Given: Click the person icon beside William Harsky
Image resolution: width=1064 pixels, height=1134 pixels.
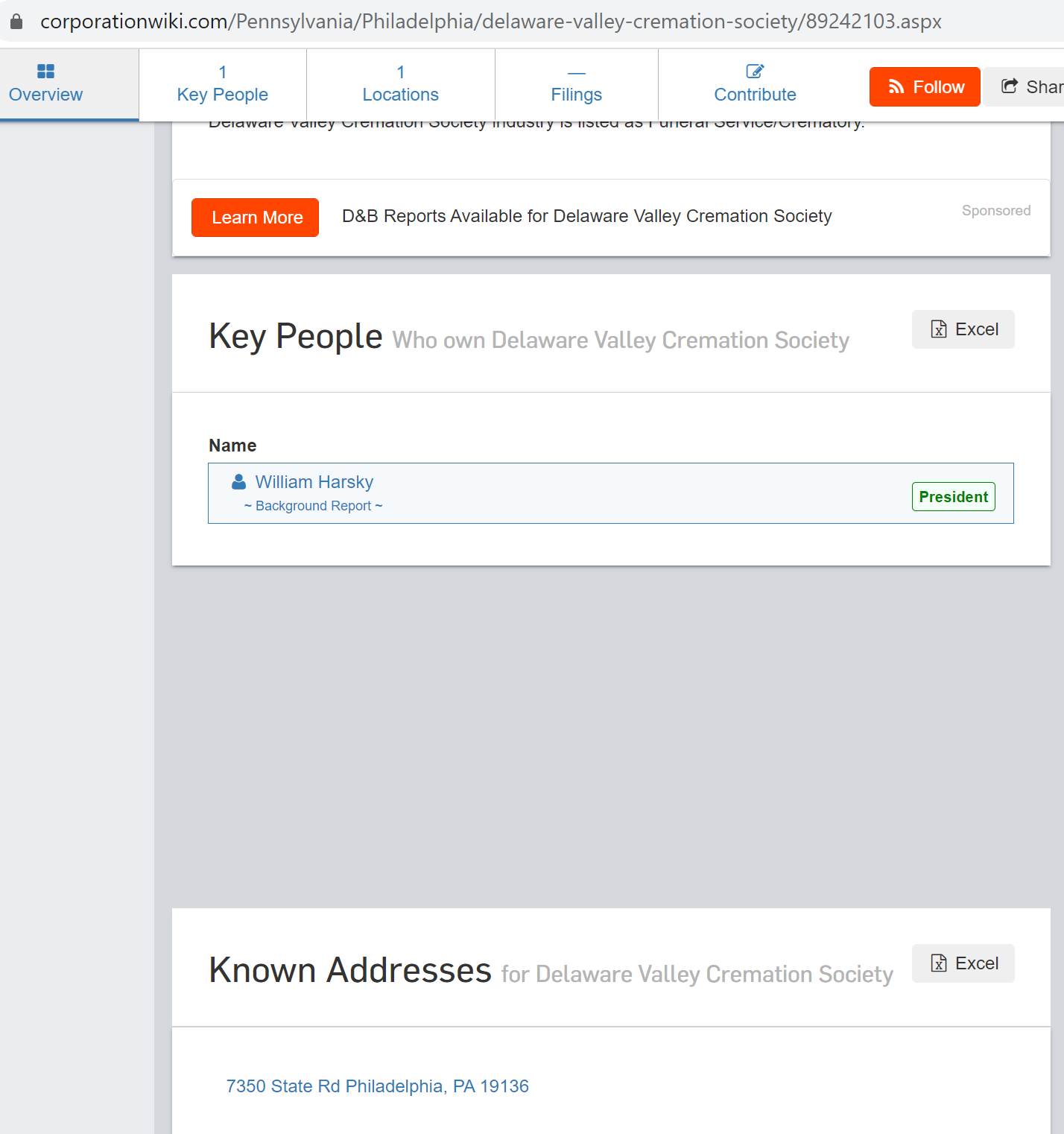Looking at the screenshot, I should (238, 482).
